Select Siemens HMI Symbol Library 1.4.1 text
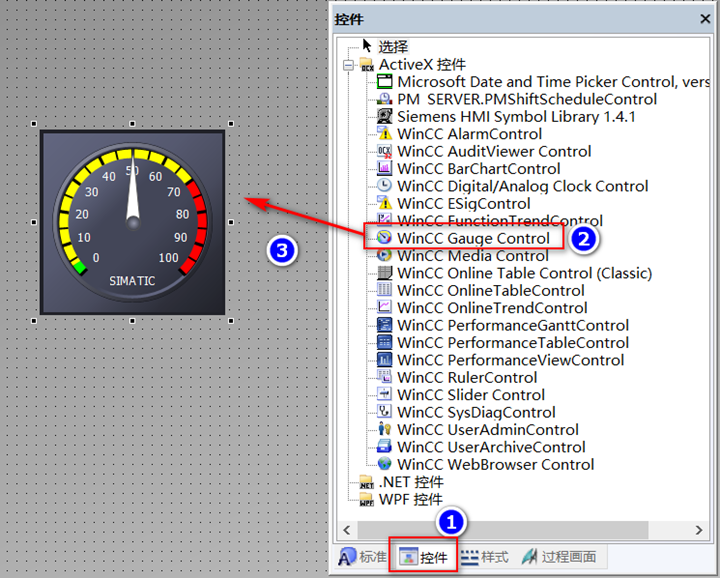The height and width of the screenshot is (578, 720). click(517, 117)
